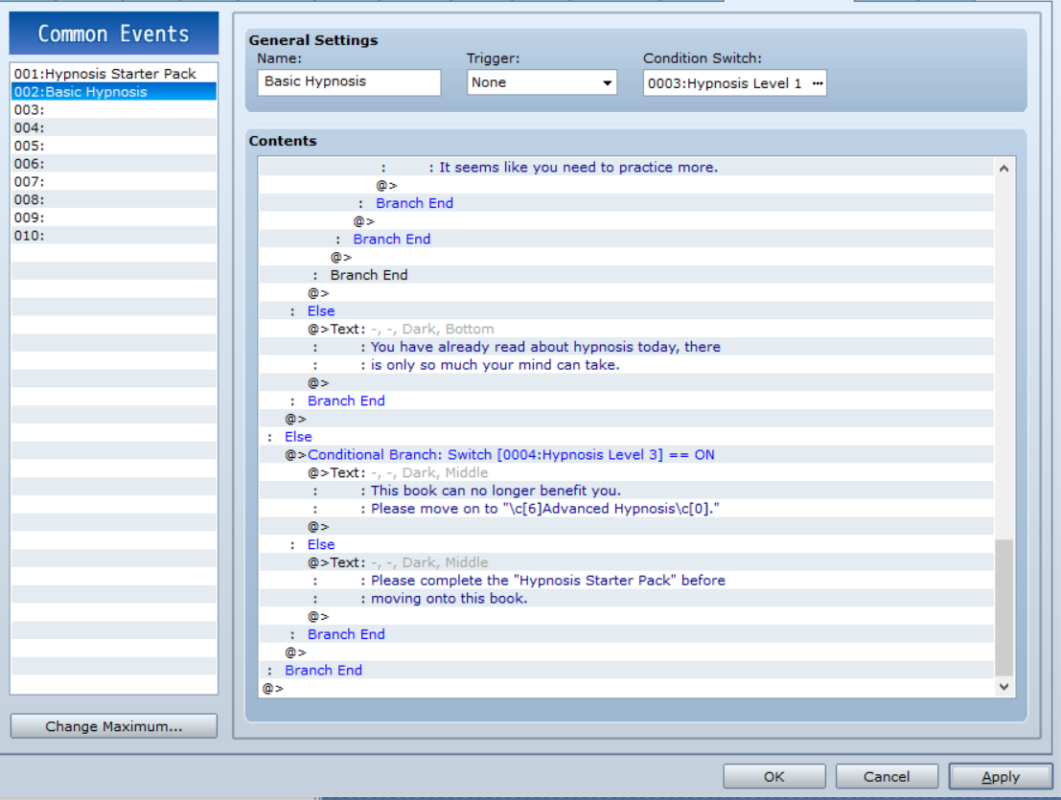
Task: Select line 'is only so much your mind can take.'
Action: click(x=627, y=365)
